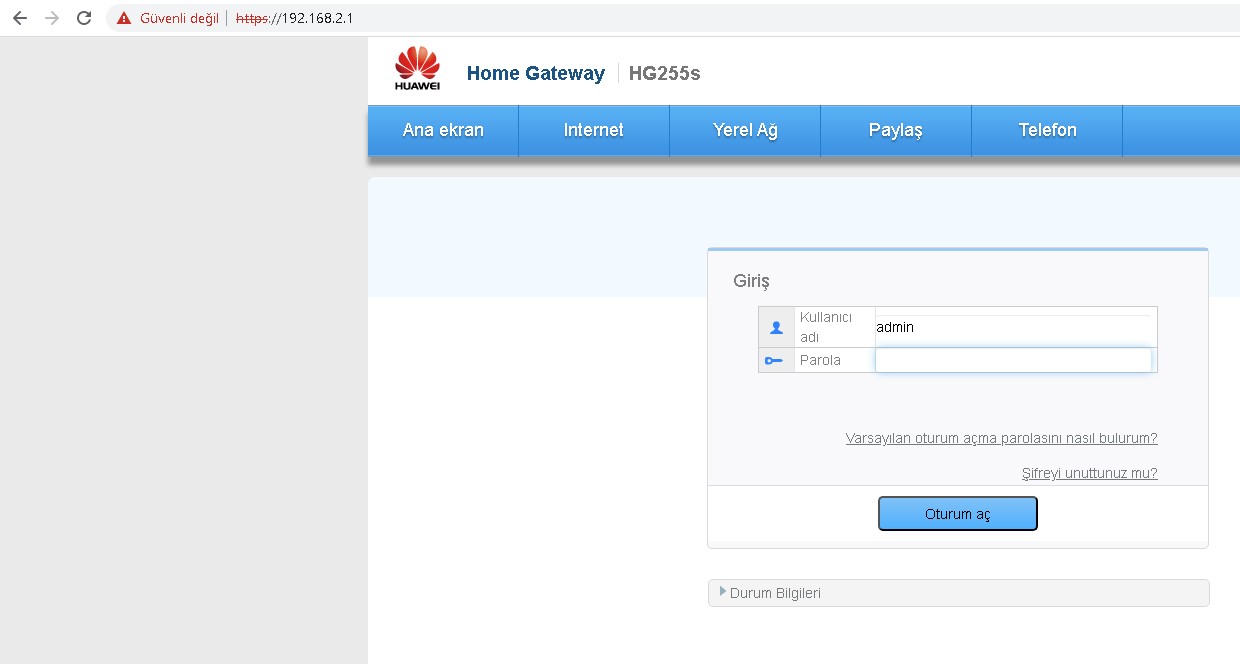Viewport: 1240px width, 664px height.
Task: Switch to the Internet tab
Action: (x=593, y=130)
